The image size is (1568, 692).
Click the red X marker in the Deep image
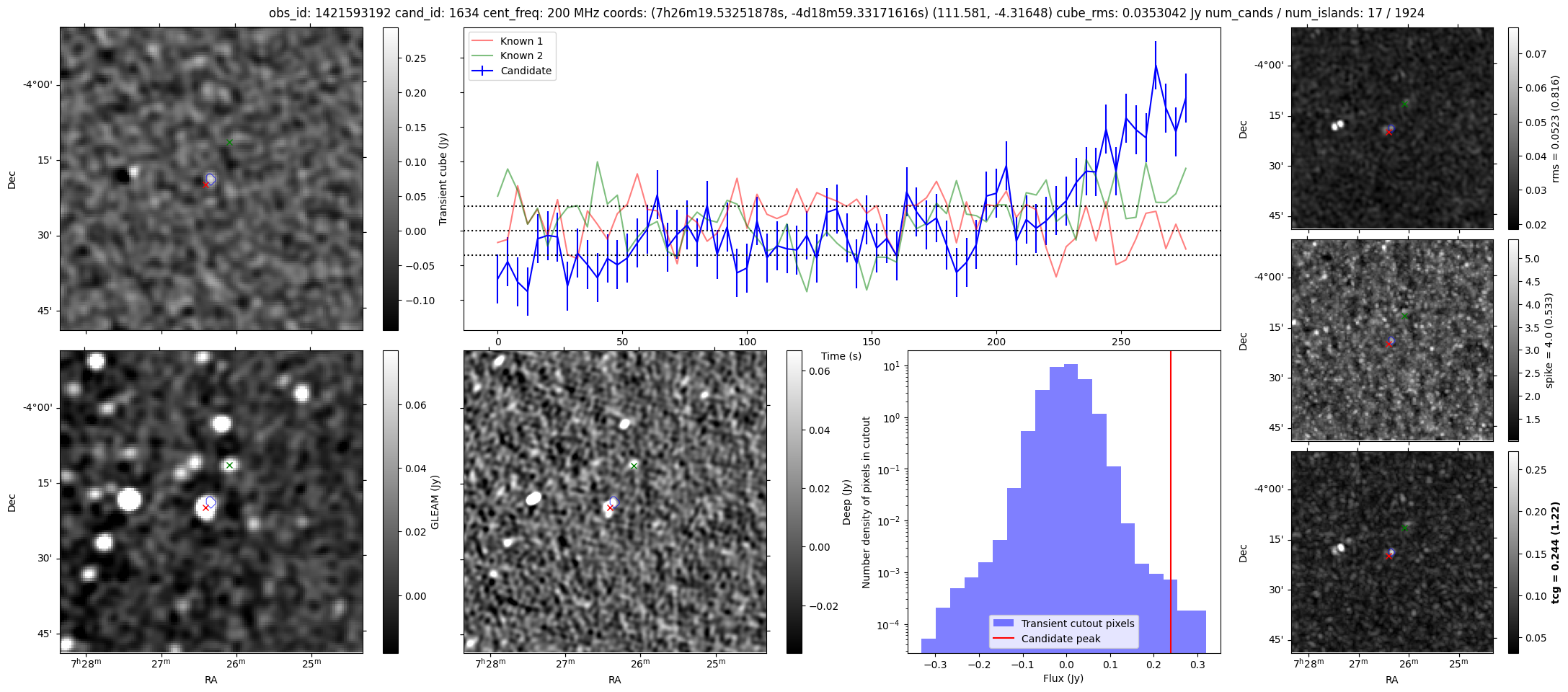click(610, 507)
